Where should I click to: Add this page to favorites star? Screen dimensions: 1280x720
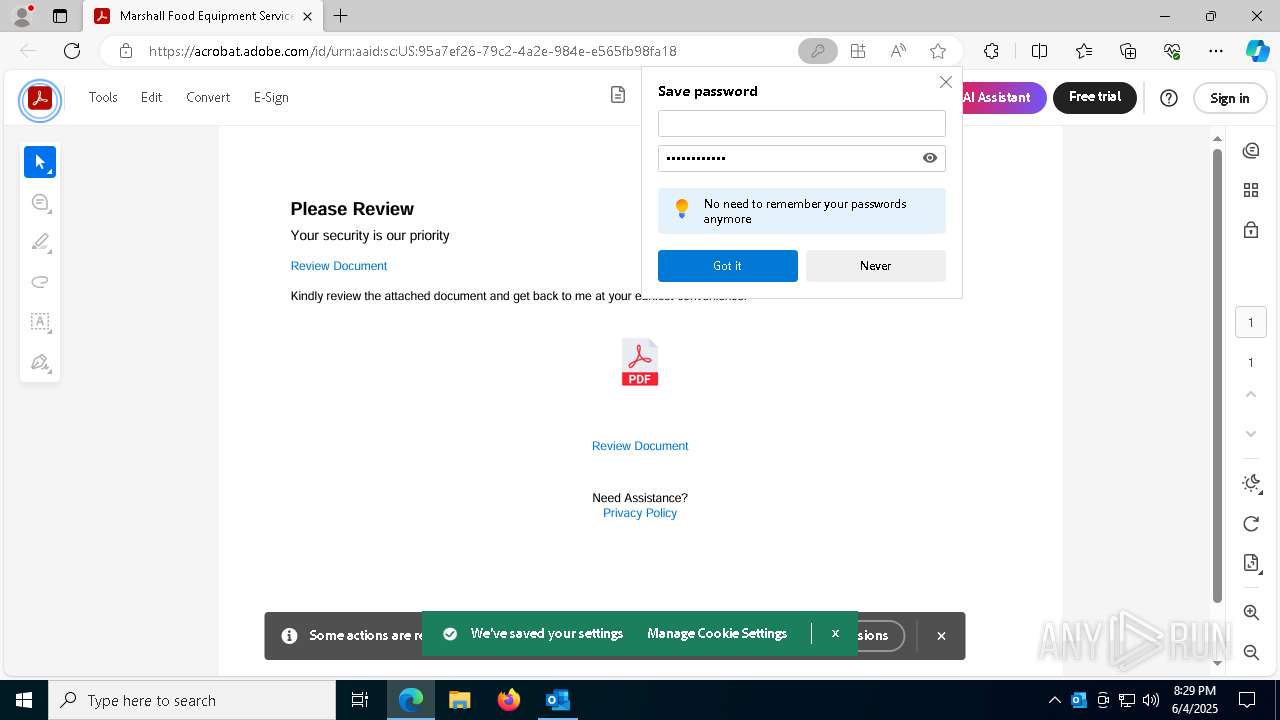pyautogui.click(x=938, y=51)
